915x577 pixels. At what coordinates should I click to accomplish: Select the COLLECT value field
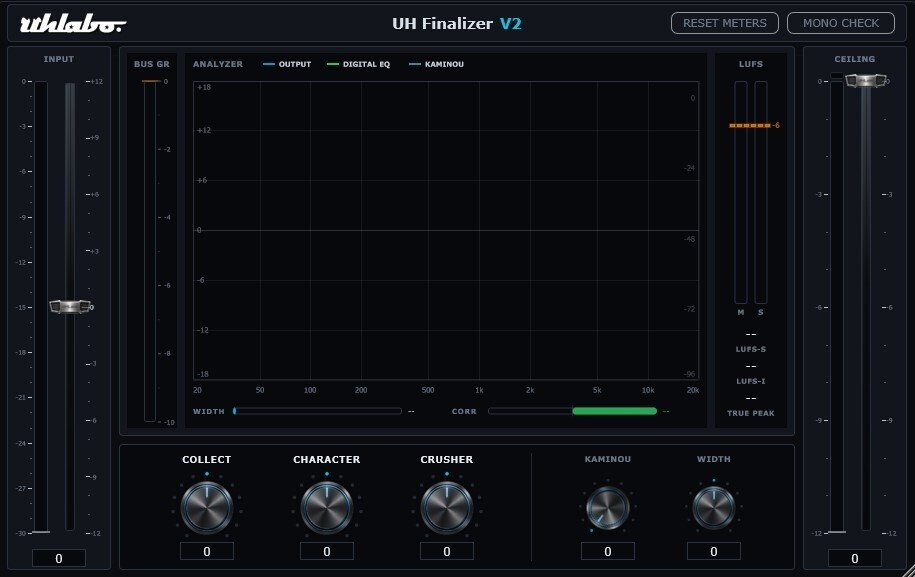point(207,551)
